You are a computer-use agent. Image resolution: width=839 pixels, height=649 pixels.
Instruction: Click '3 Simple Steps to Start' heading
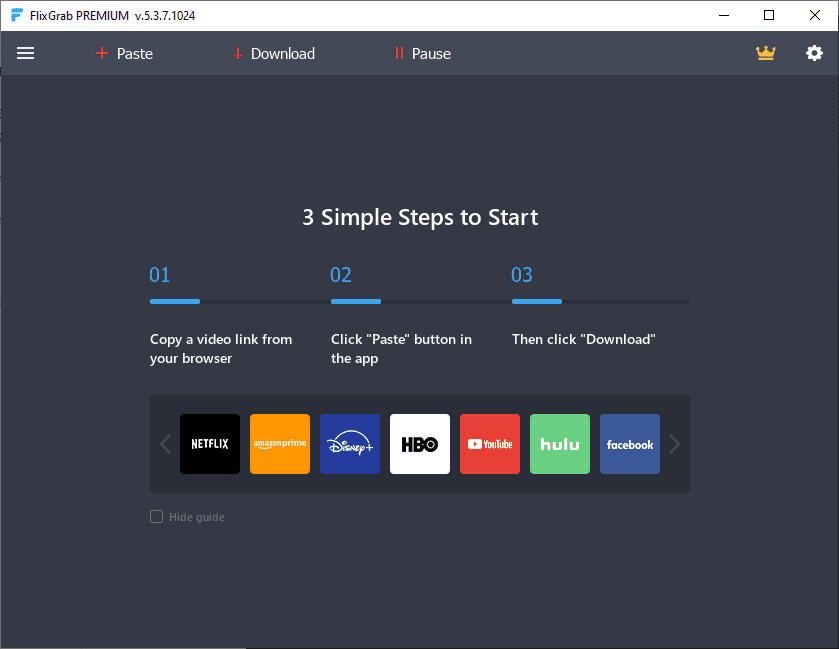(420, 217)
